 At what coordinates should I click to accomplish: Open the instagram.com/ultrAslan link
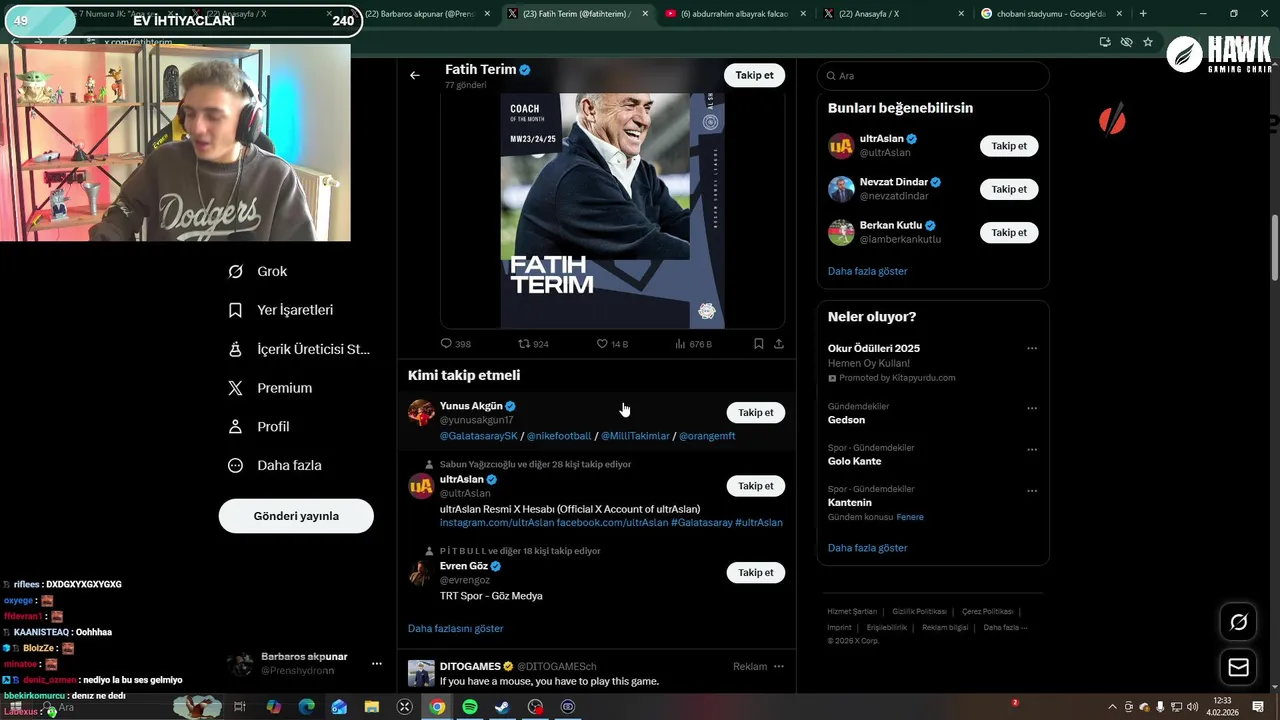496,523
